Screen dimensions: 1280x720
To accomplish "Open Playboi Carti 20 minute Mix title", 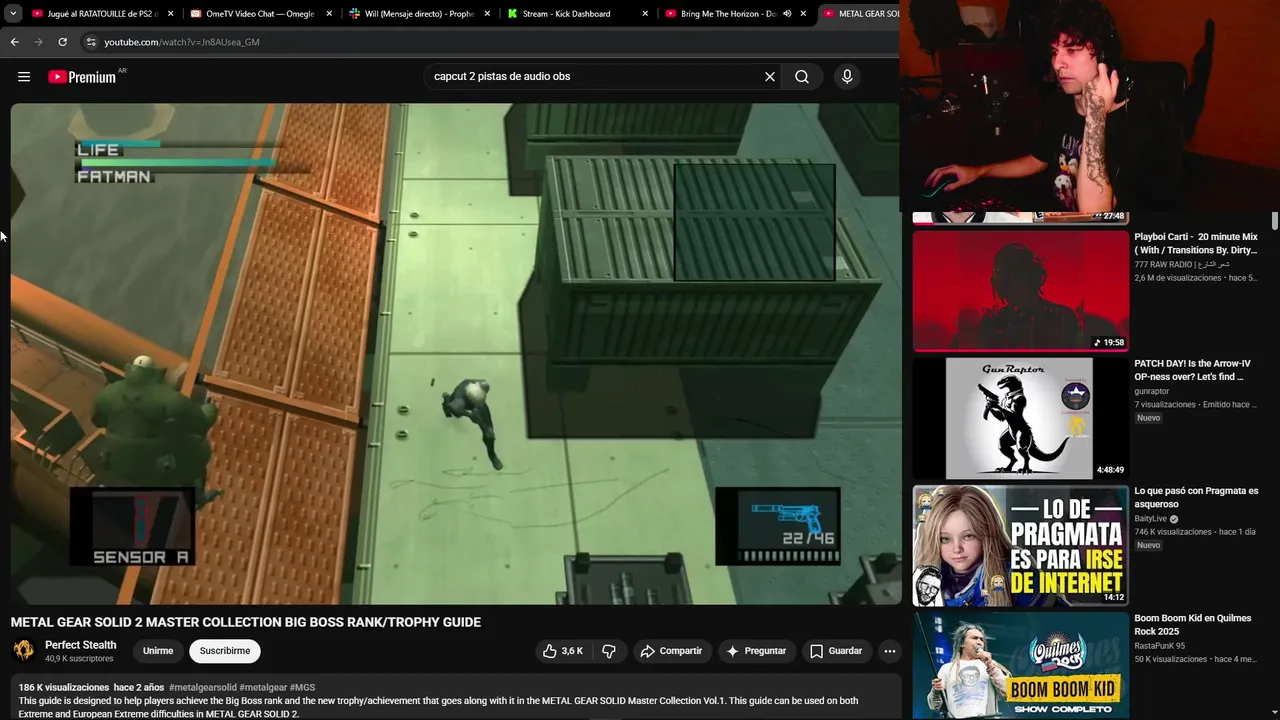I will [x=1196, y=244].
